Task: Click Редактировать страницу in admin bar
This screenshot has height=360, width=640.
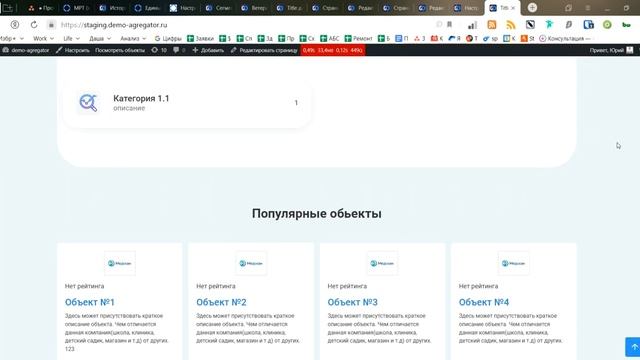Action: point(264,50)
